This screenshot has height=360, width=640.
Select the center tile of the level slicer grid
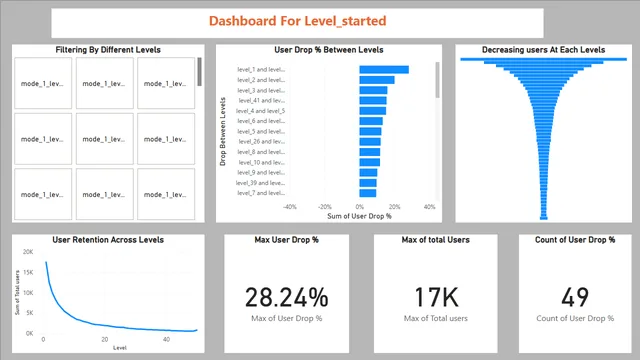(104, 139)
